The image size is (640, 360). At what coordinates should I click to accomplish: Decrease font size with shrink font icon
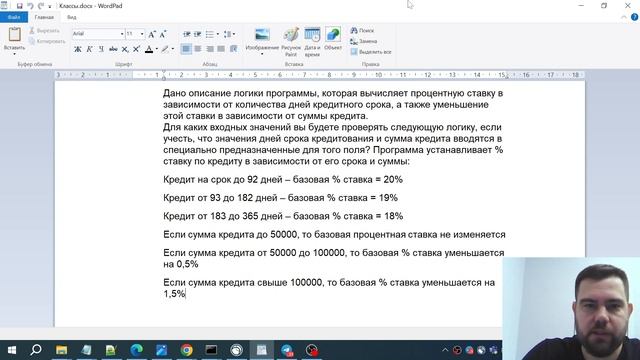click(163, 34)
